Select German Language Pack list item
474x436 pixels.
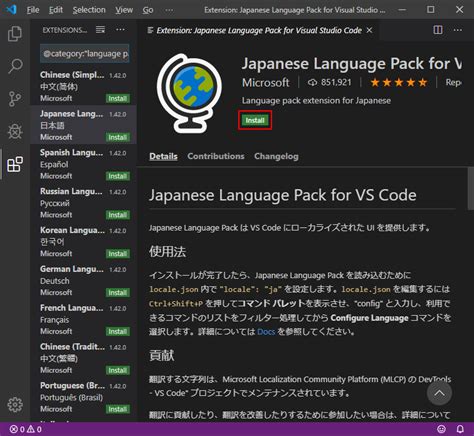83,280
